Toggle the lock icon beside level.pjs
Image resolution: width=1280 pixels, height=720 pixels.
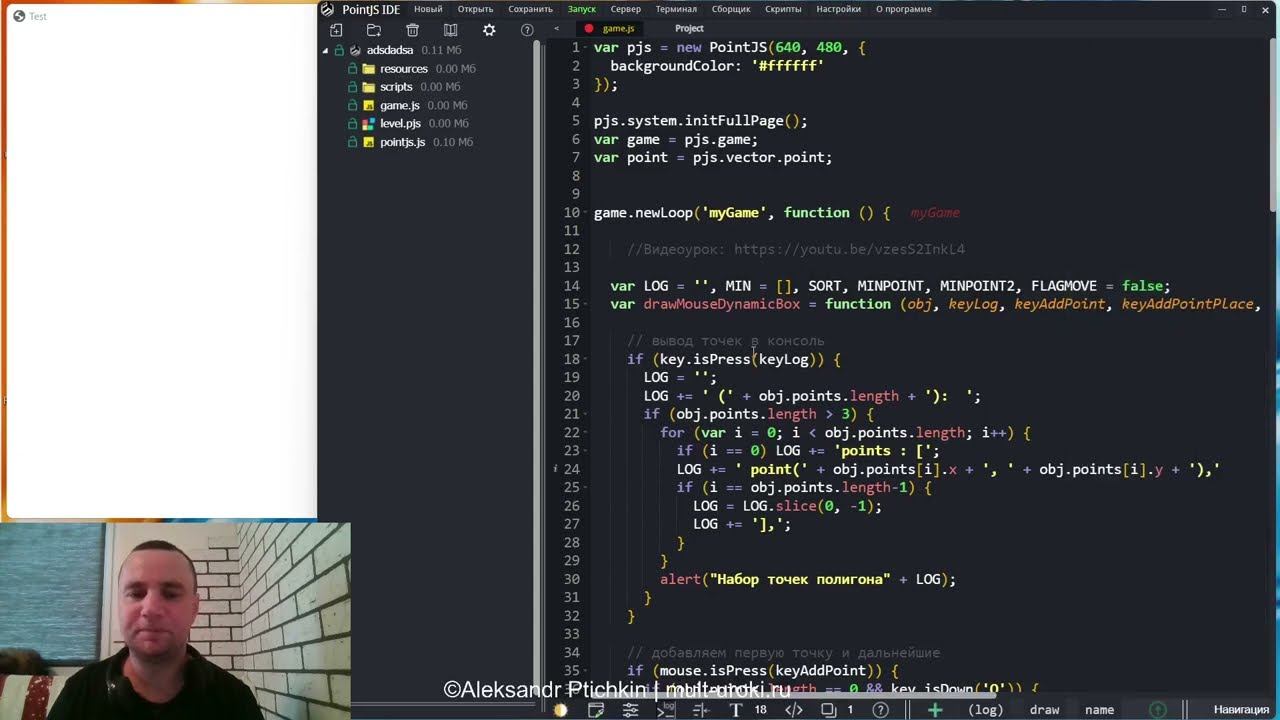click(x=352, y=124)
